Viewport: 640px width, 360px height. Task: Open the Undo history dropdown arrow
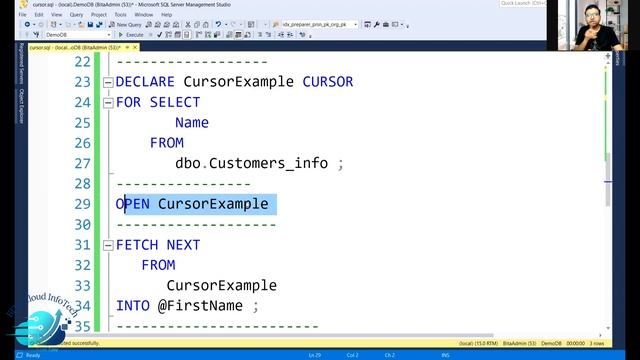(x=226, y=24)
